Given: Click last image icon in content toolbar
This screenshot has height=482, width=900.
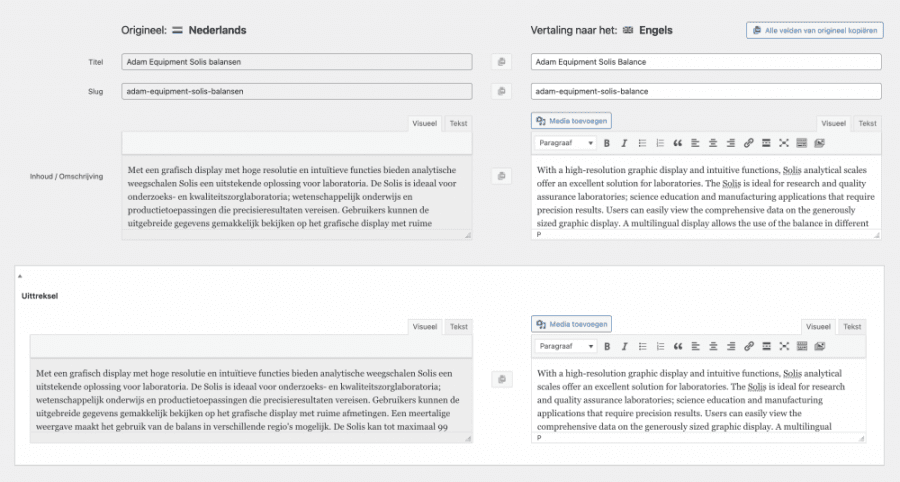Looking at the screenshot, I should point(820,143).
